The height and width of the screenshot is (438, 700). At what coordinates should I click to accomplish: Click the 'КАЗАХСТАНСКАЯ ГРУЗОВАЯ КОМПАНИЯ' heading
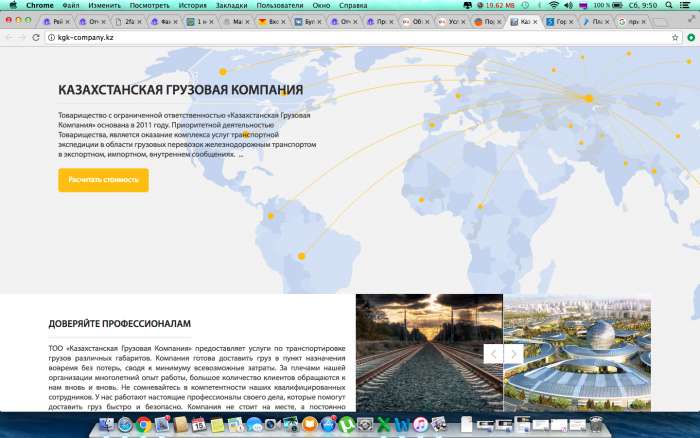180,90
